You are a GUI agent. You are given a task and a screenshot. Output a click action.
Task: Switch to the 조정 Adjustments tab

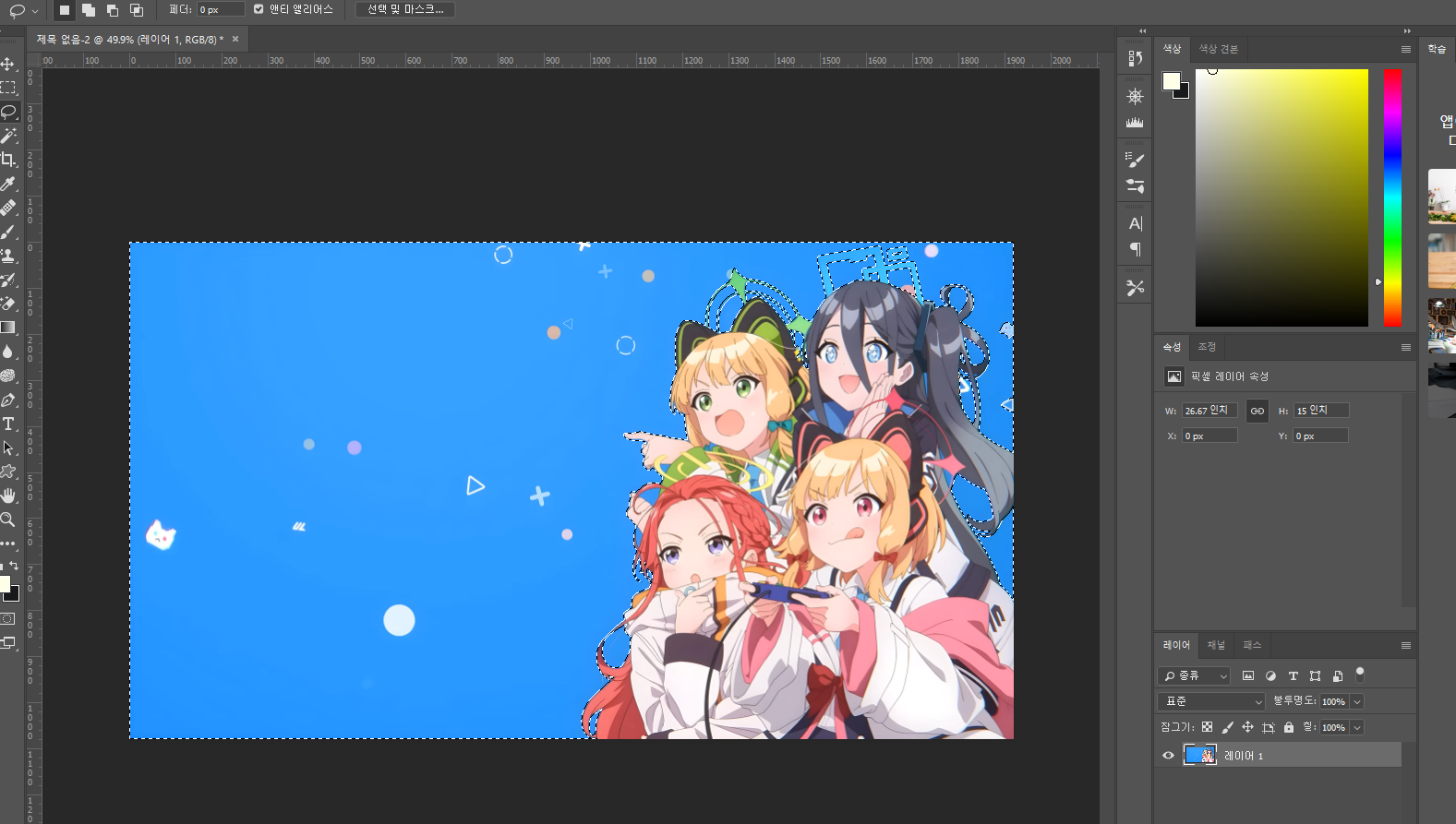1207,347
